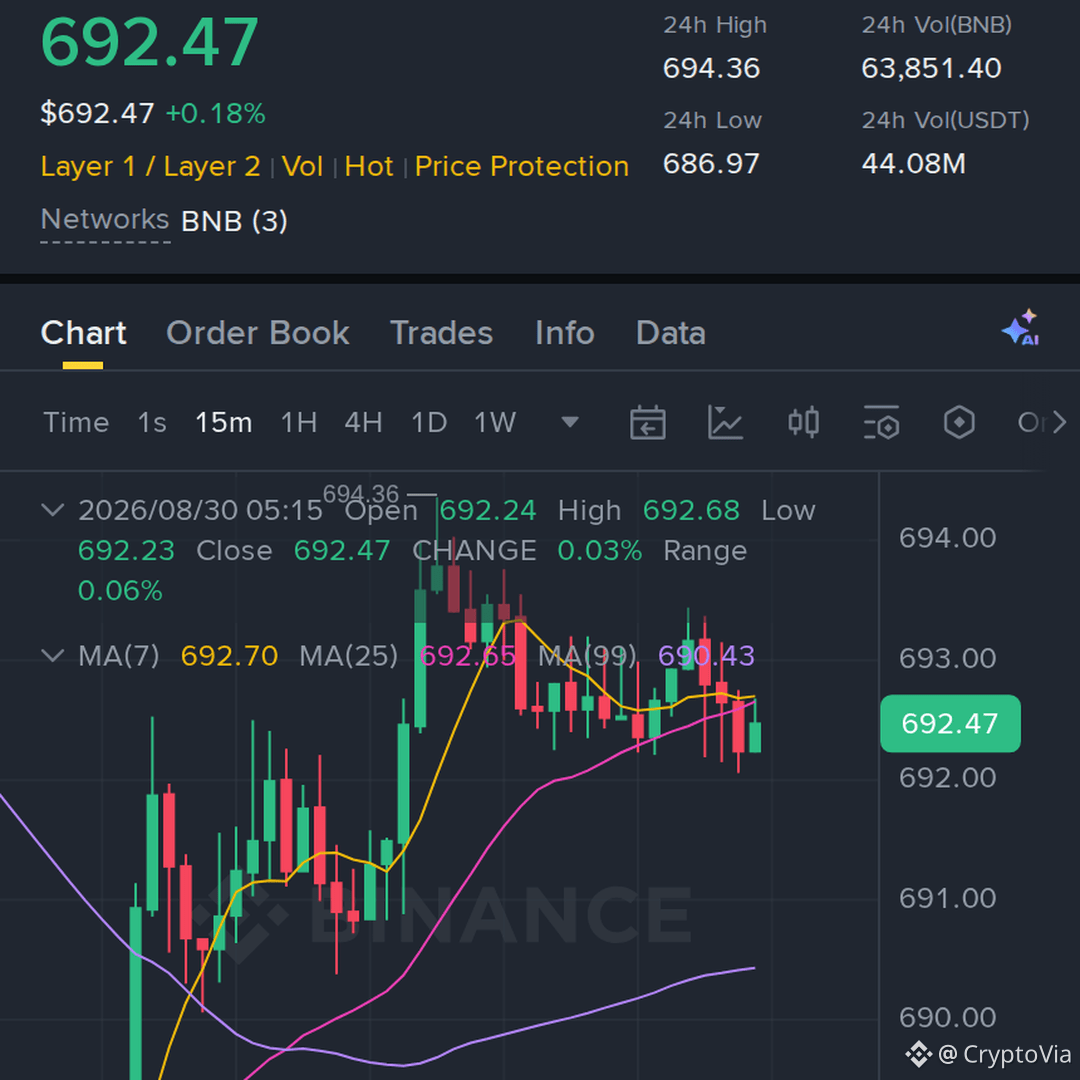Click the MA(7) value 692.70

(x=229, y=656)
